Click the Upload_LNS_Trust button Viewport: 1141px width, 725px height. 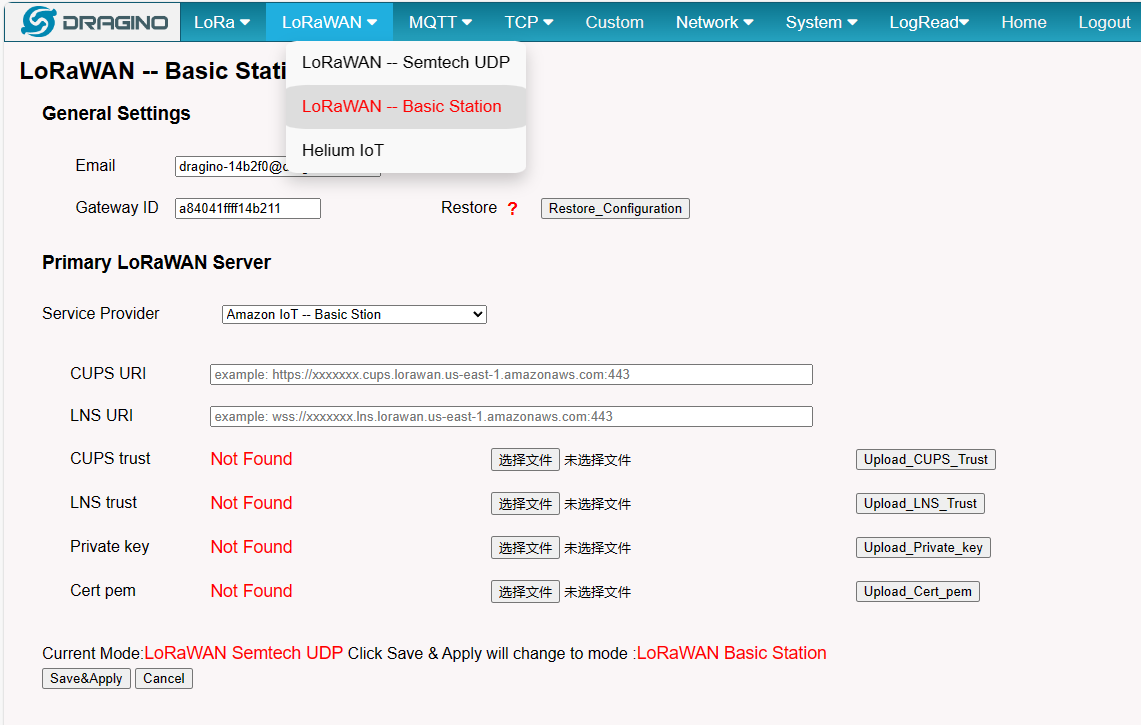tap(920, 504)
